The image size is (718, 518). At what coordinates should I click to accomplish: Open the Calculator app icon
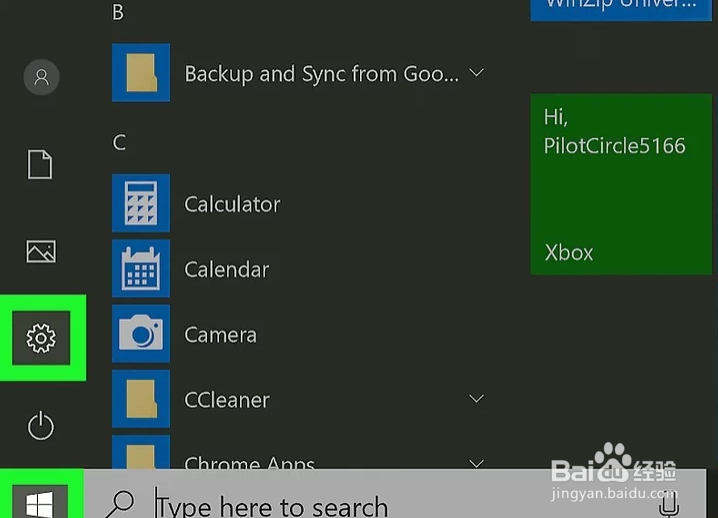[x=141, y=203]
